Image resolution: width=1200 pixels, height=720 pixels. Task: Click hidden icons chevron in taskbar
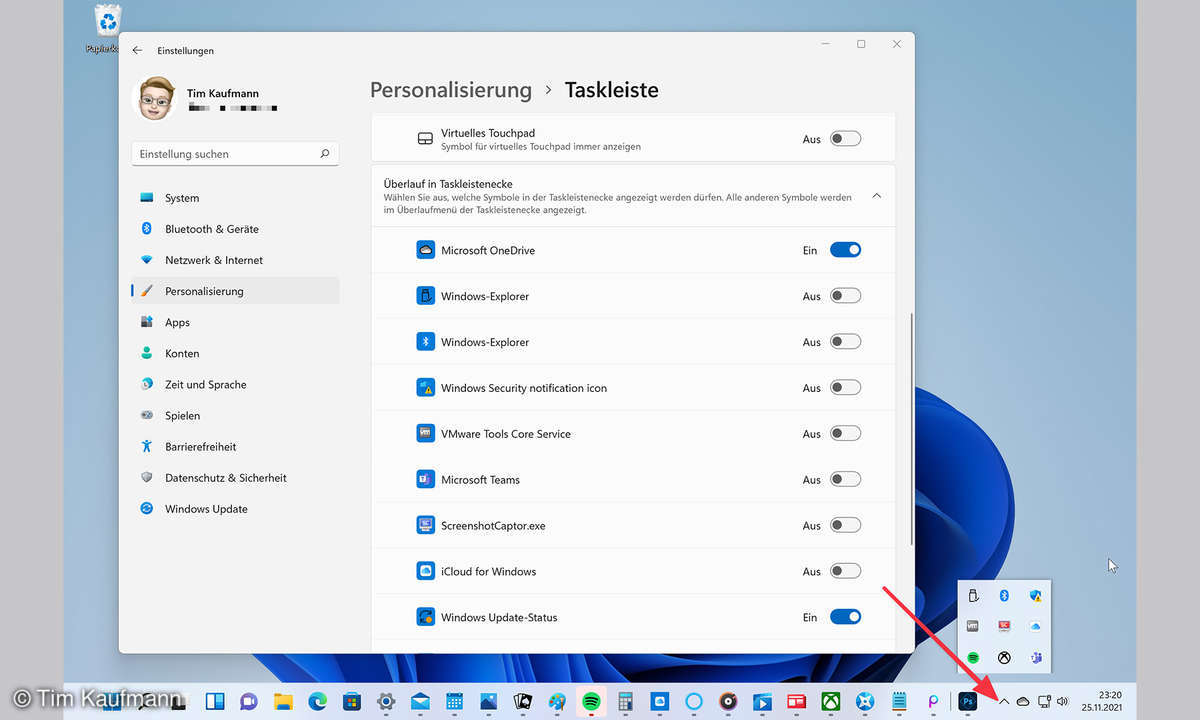point(1004,702)
